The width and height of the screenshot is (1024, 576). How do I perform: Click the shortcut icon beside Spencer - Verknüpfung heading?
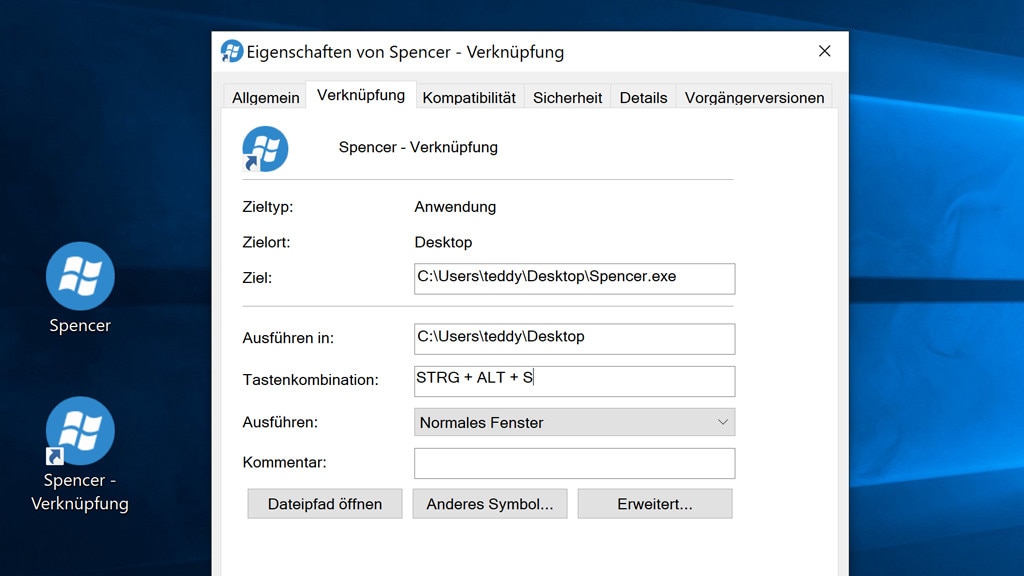(x=265, y=146)
